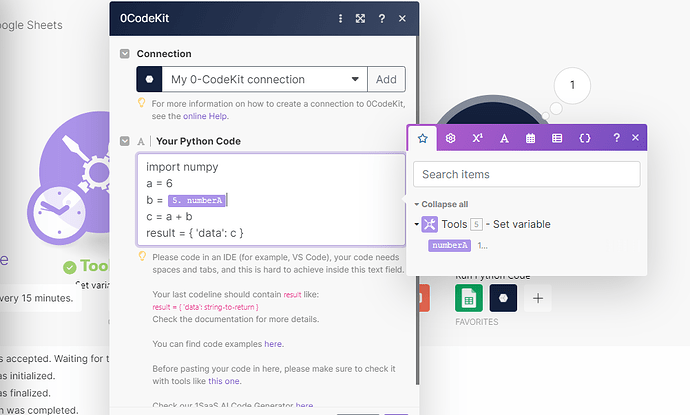This screenshot has width=690, height=415.
Task: Collapse the Tools Set variable group
Action: pyautogui.click(x=417, y=224)
